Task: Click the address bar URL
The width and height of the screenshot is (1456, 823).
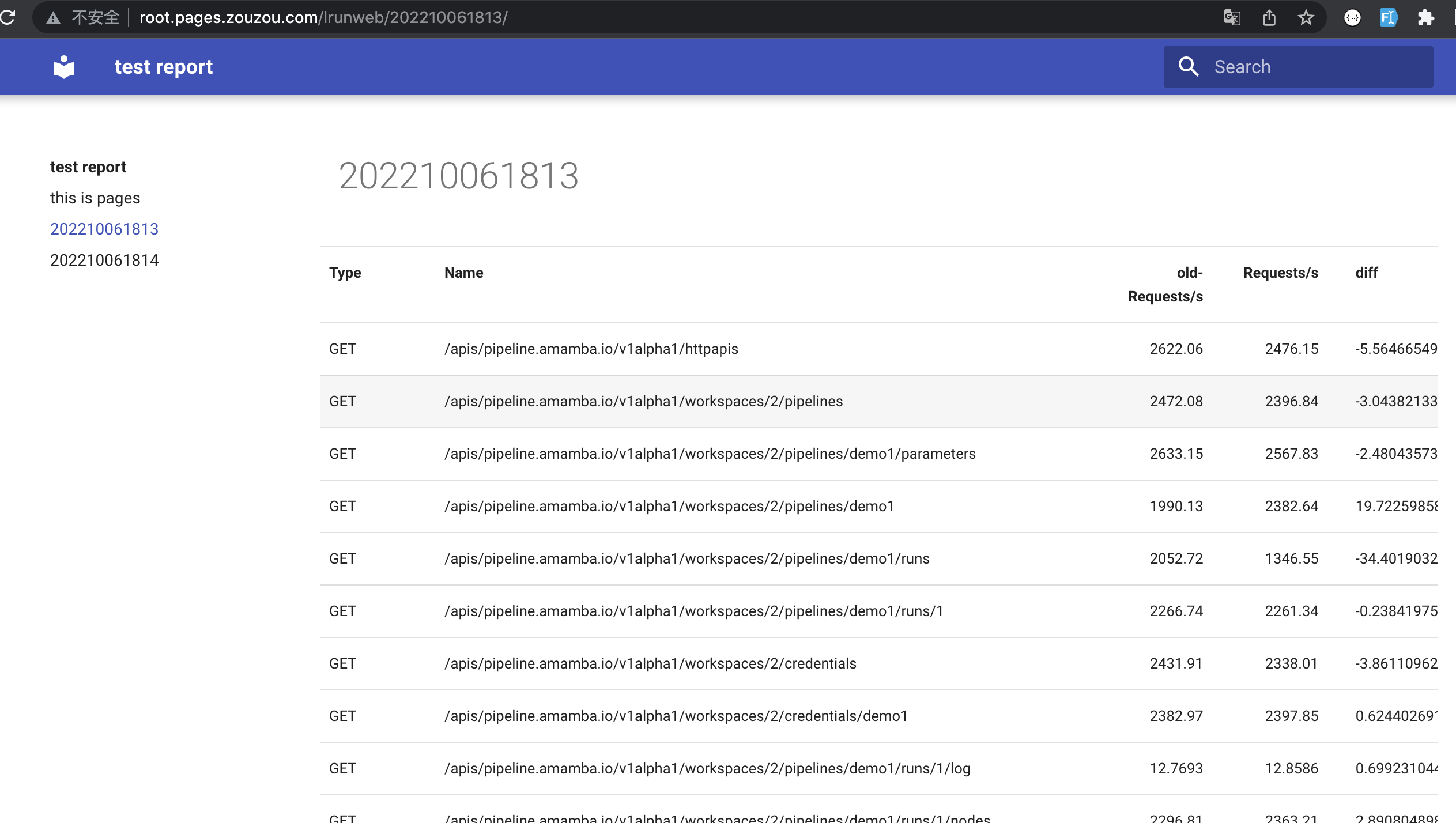Action: pyautogui.click(x=323, y=18)
